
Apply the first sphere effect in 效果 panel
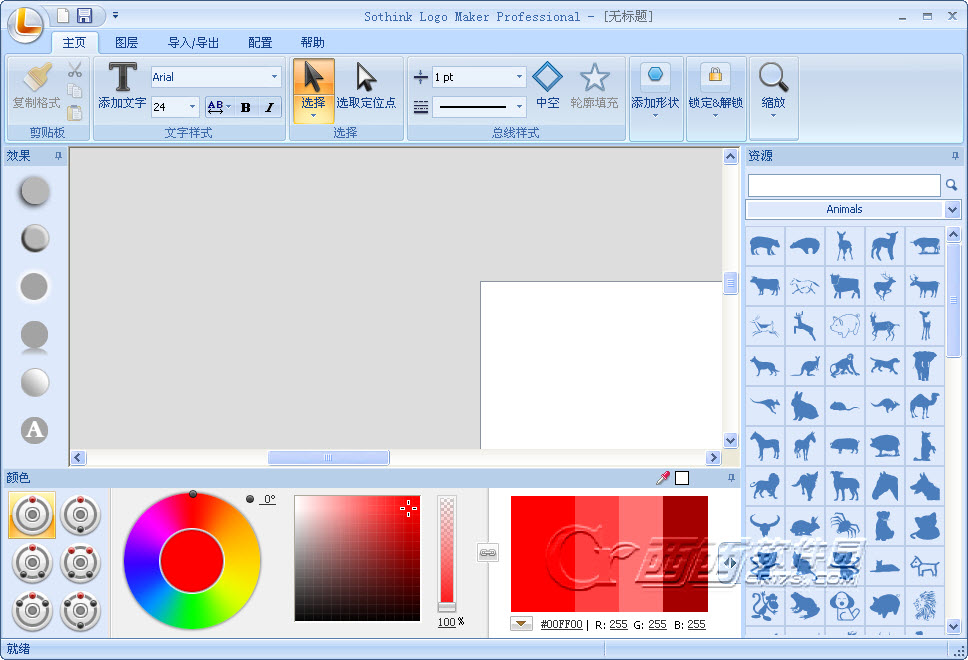pos(35,191)
